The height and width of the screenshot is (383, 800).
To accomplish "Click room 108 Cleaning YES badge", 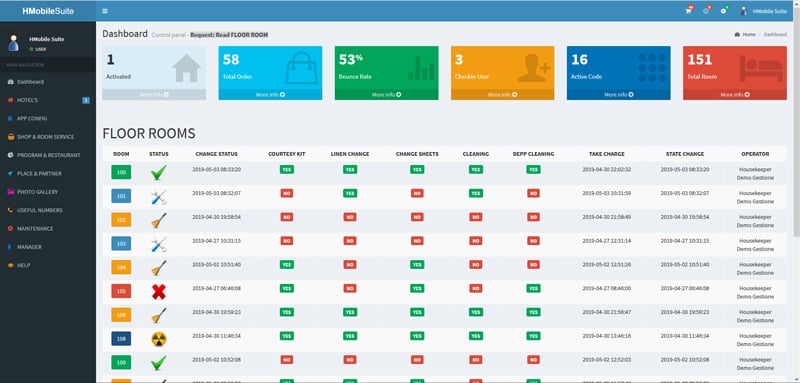I will tap(476, 336).
